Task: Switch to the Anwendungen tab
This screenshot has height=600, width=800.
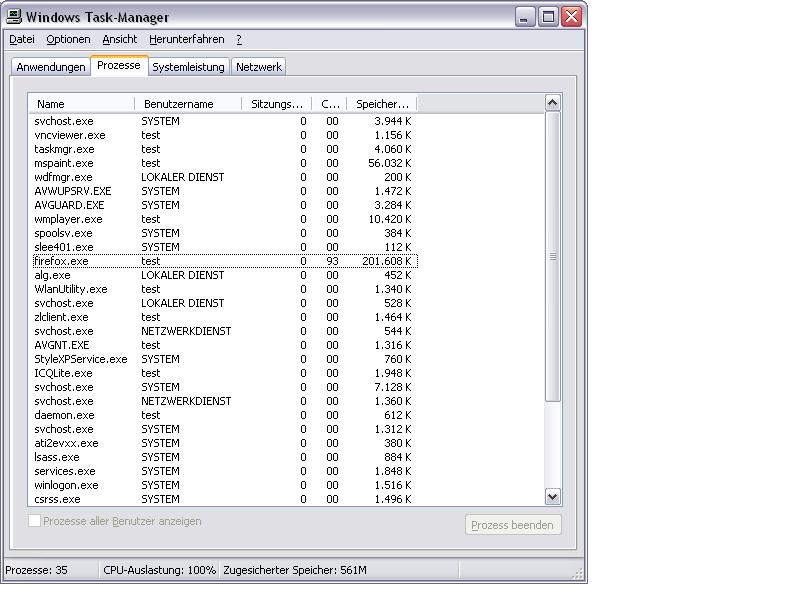Action: [x=51, y=67]
